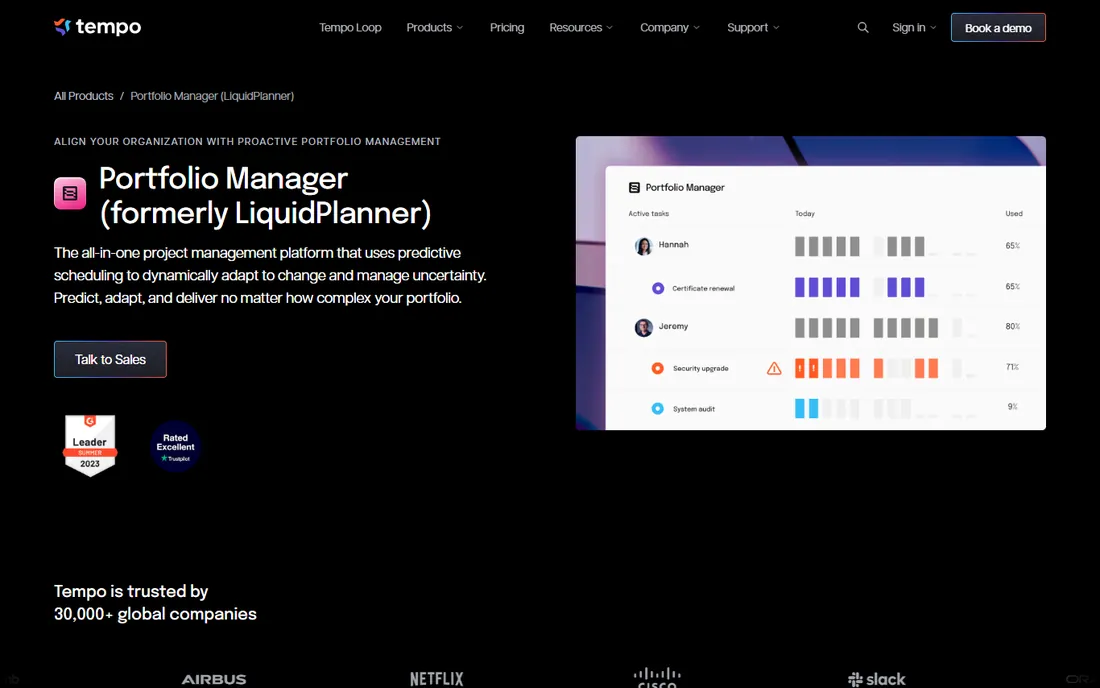The height and width of the screenshot is (688, 1100).
Task: Click the Portfolio Manager preview image
Action: pyautogui.click(x=810, y=283)
